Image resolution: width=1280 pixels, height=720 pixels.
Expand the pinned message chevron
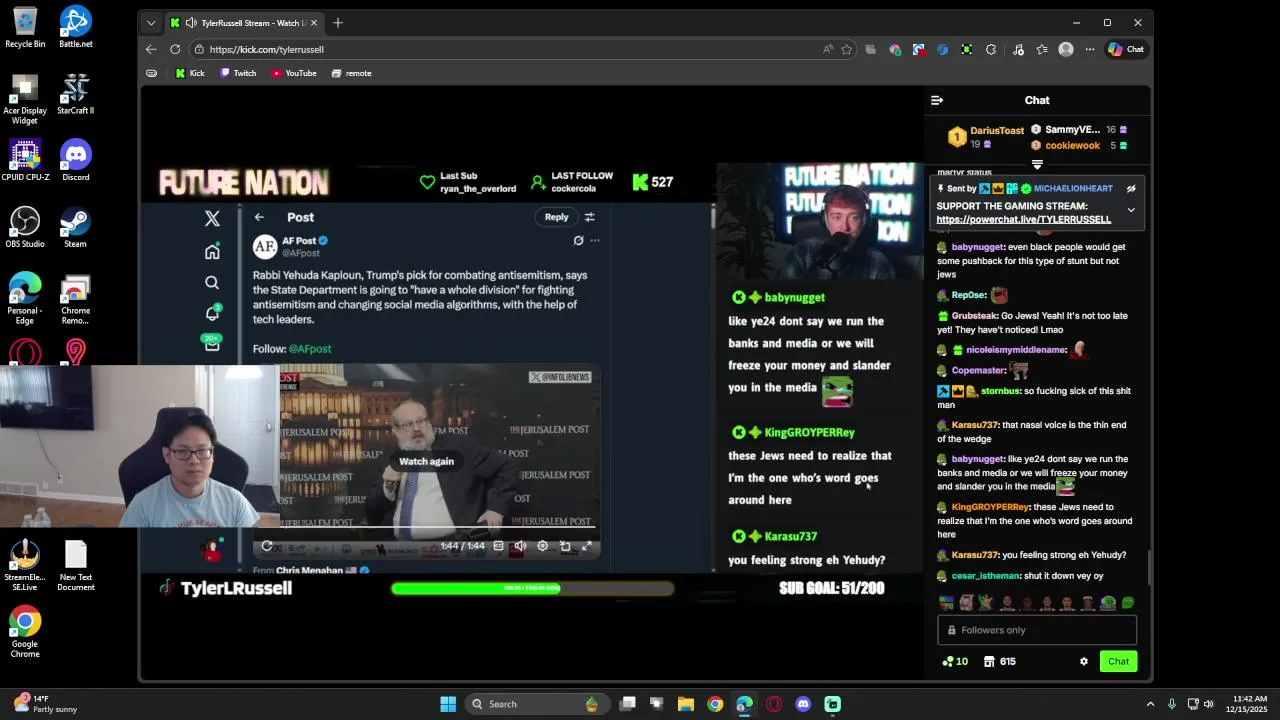tap(1131, 210)
